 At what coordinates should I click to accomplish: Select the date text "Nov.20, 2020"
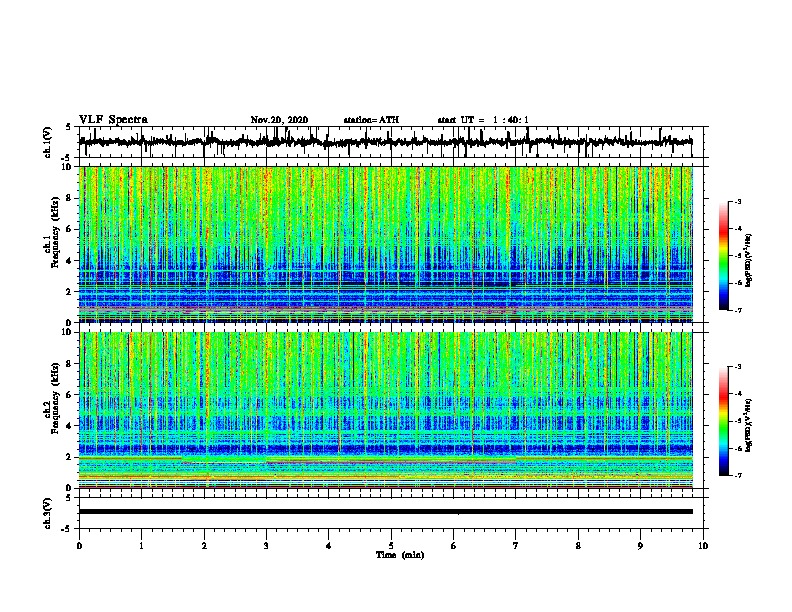(279, 120)
